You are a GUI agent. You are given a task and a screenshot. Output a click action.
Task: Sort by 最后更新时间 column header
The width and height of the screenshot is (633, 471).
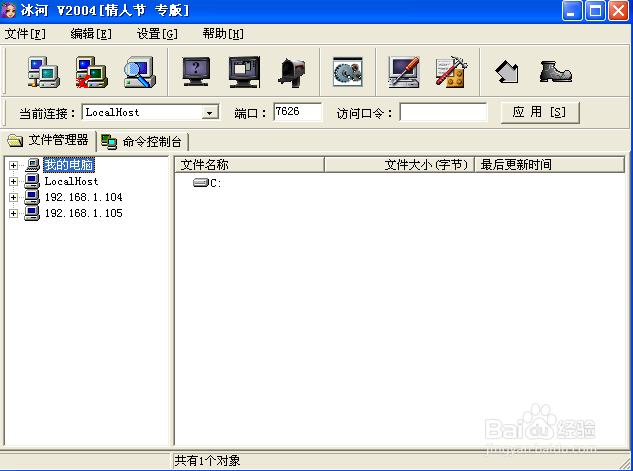coord(549,165)
